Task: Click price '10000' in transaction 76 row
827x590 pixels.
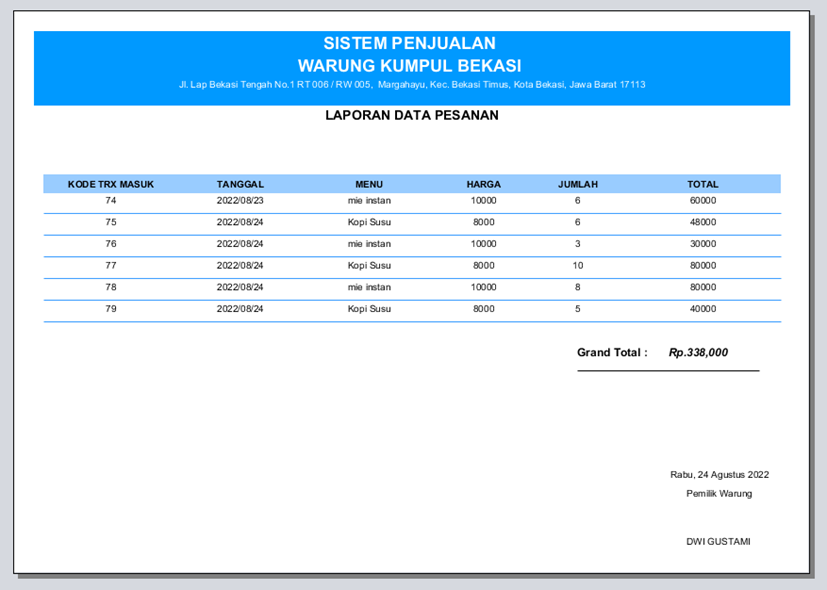Action: click(x=484, y=244)
